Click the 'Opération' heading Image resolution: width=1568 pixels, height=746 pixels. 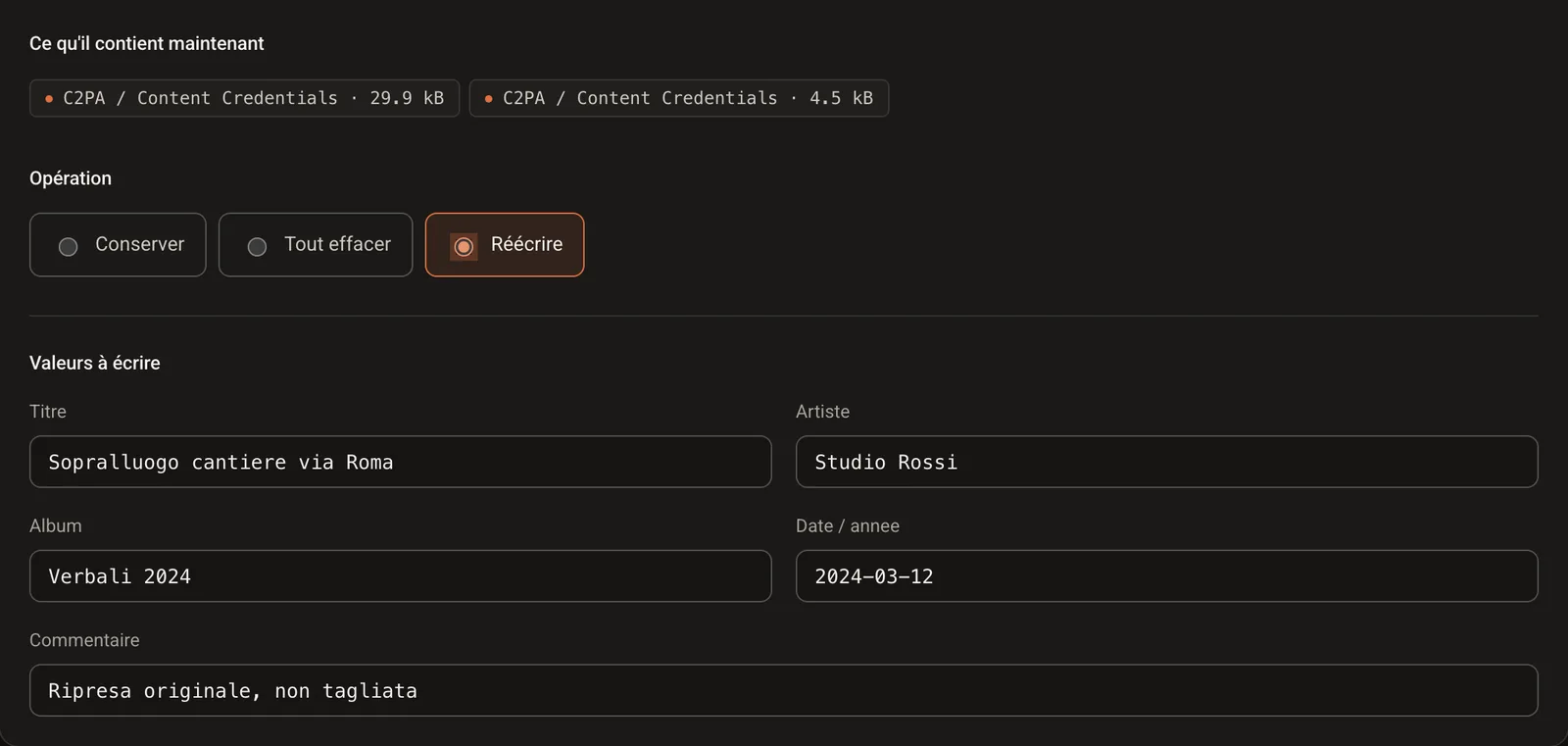point(71,178)
